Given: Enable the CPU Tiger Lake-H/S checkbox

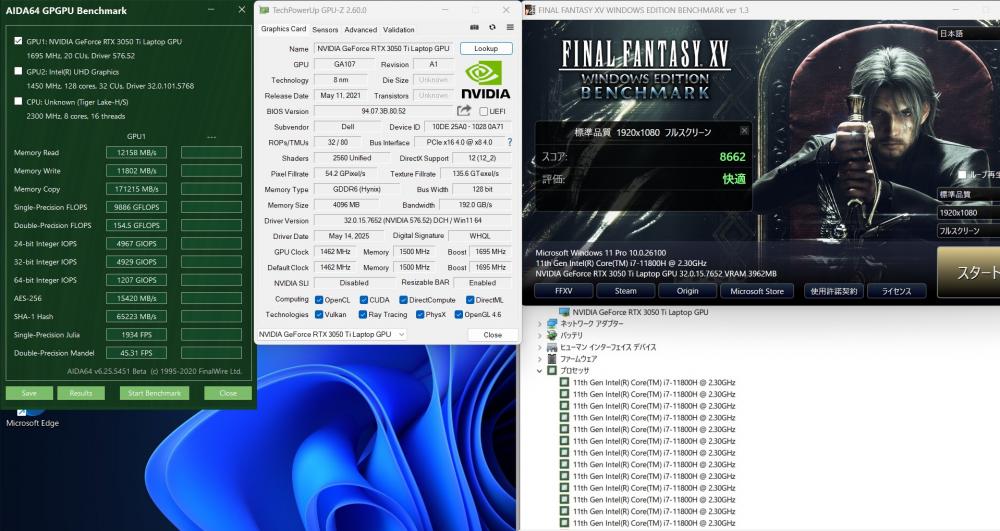Looking at the screenshot, I should click(x=18, y=101).
